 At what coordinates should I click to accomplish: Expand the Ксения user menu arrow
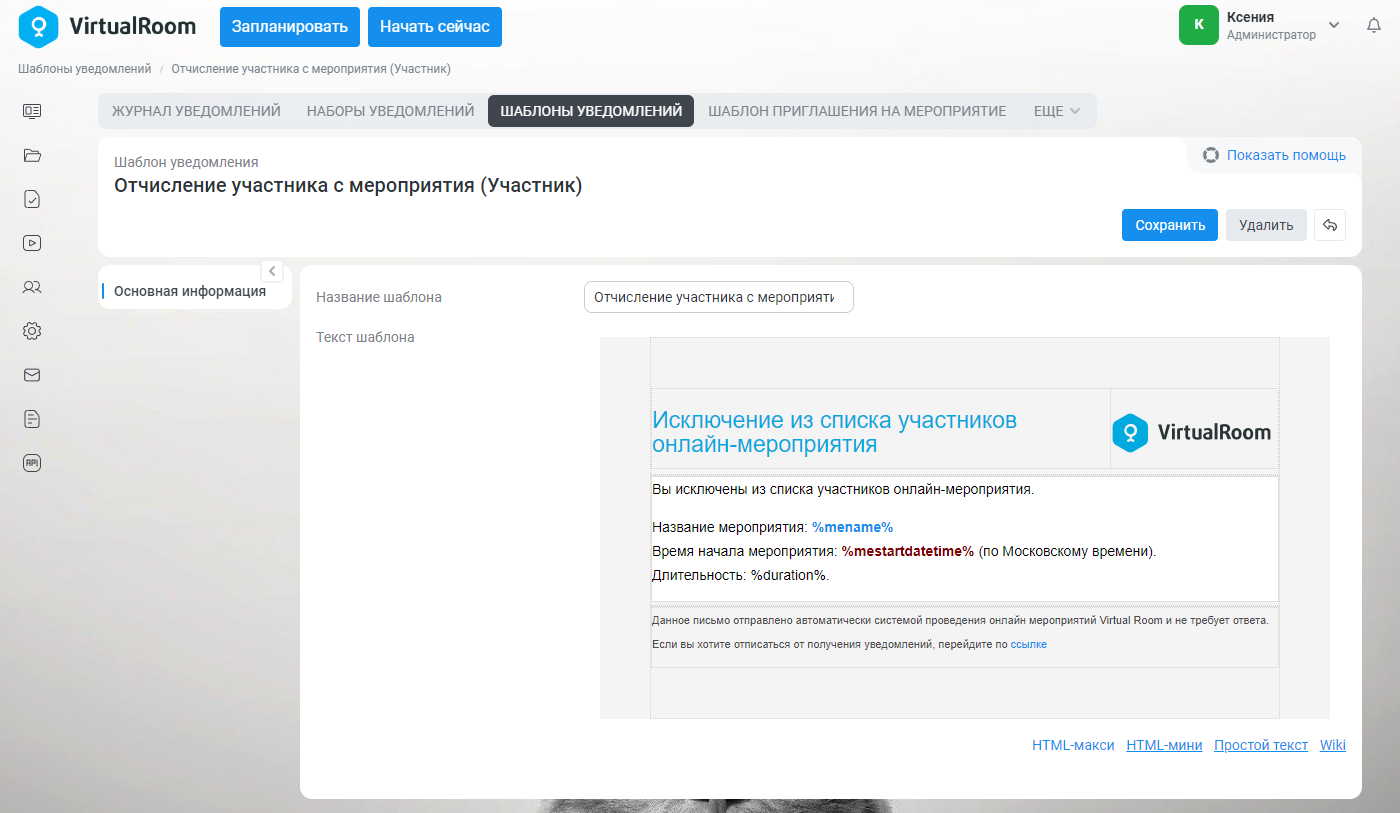pos(1334,25)
